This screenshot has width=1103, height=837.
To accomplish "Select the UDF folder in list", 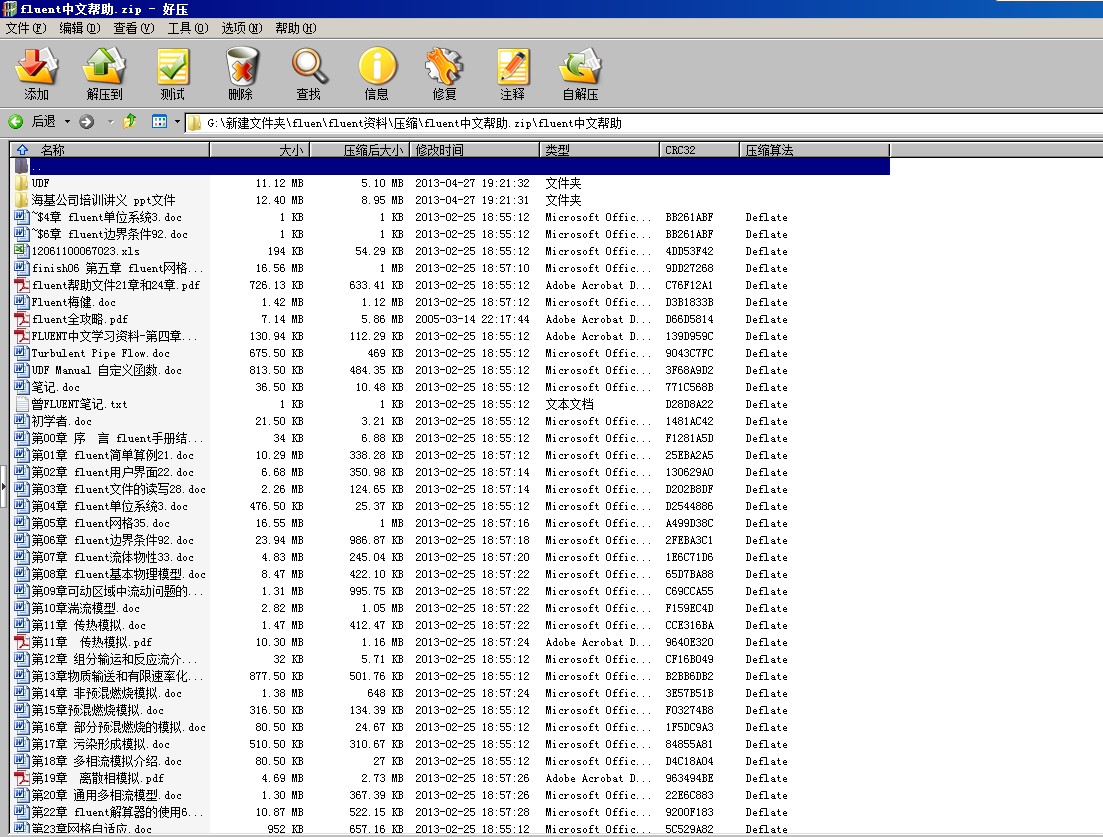I will (x=40, y=183).
